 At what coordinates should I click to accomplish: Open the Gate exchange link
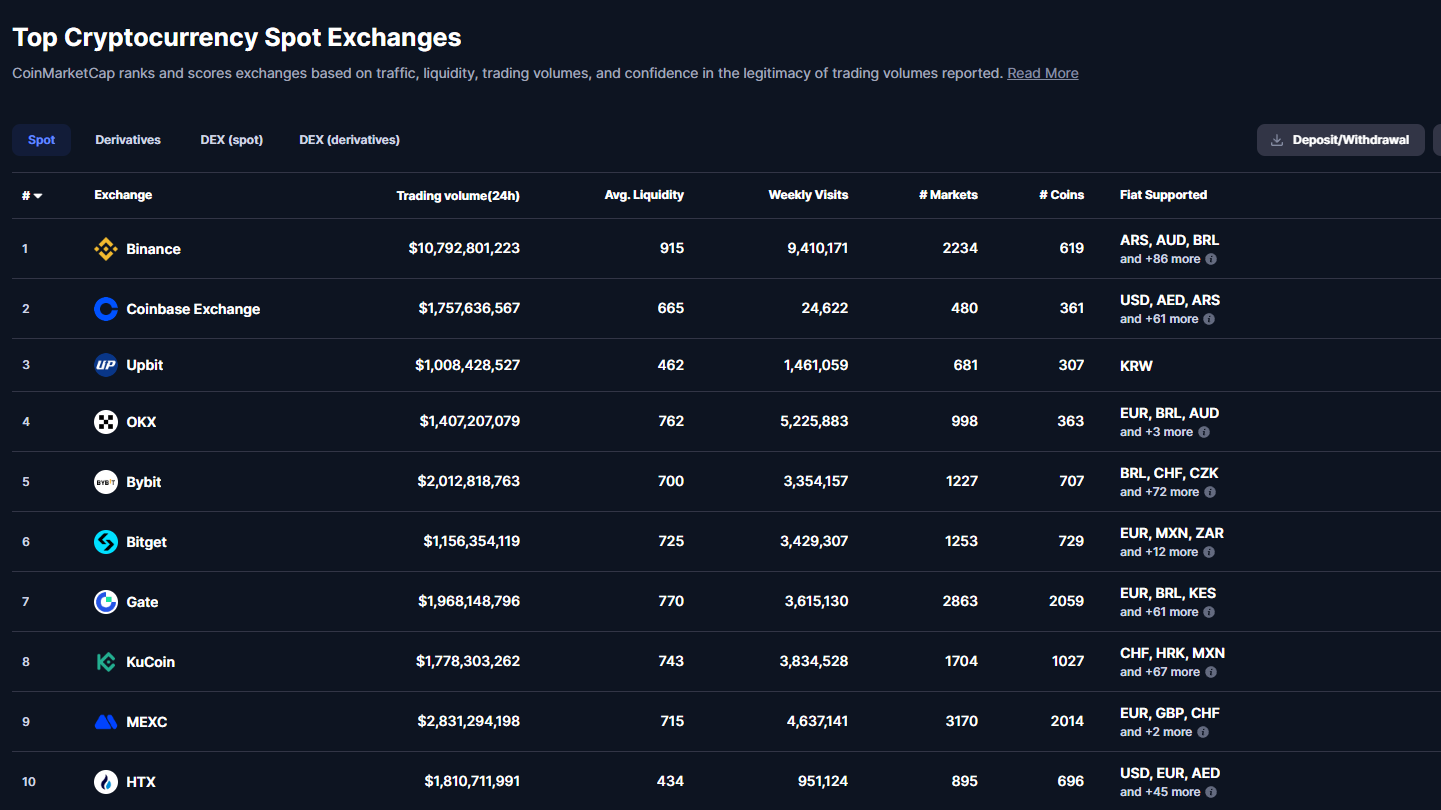click(x=142, y=602)
